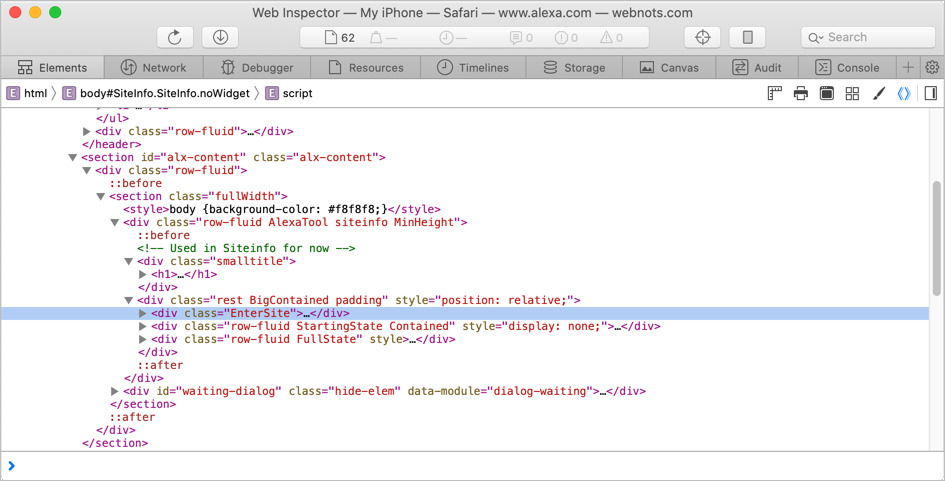Screen dimensions: 945x481
Task: Select the closing header tag row
Action: click(x=111, y=144)
